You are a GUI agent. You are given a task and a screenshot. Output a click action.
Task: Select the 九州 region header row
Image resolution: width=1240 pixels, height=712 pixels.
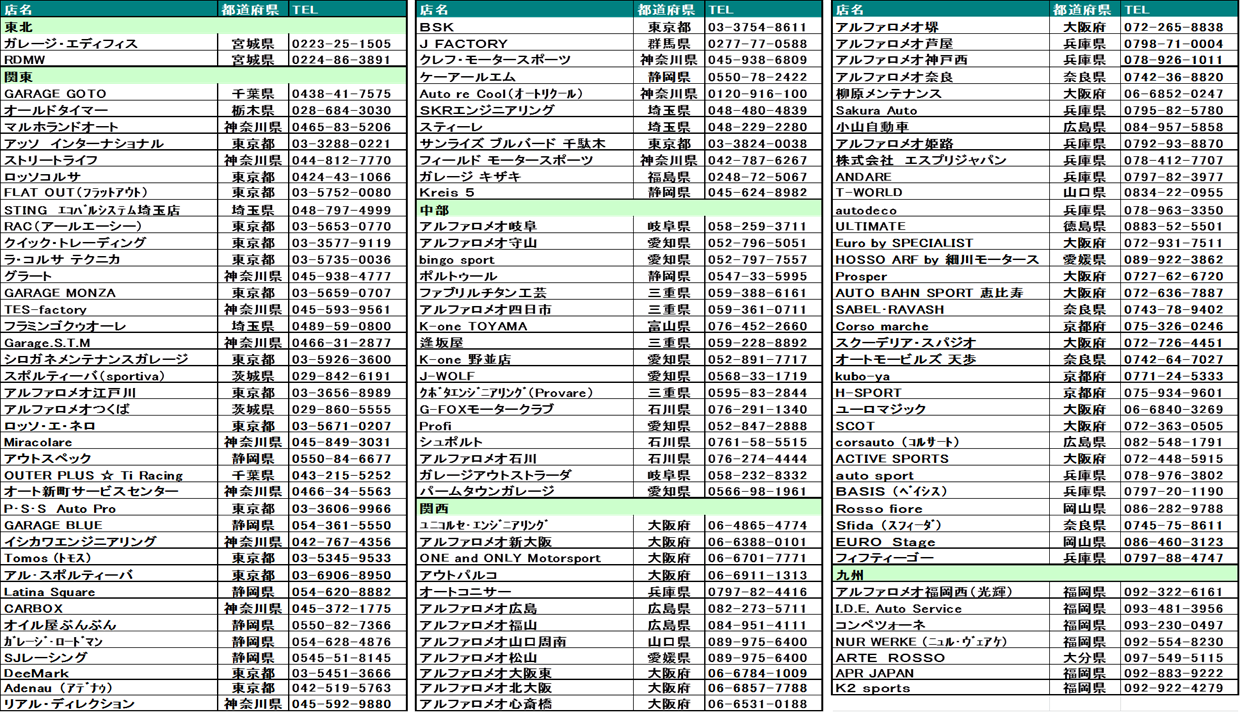(1035, 575)
